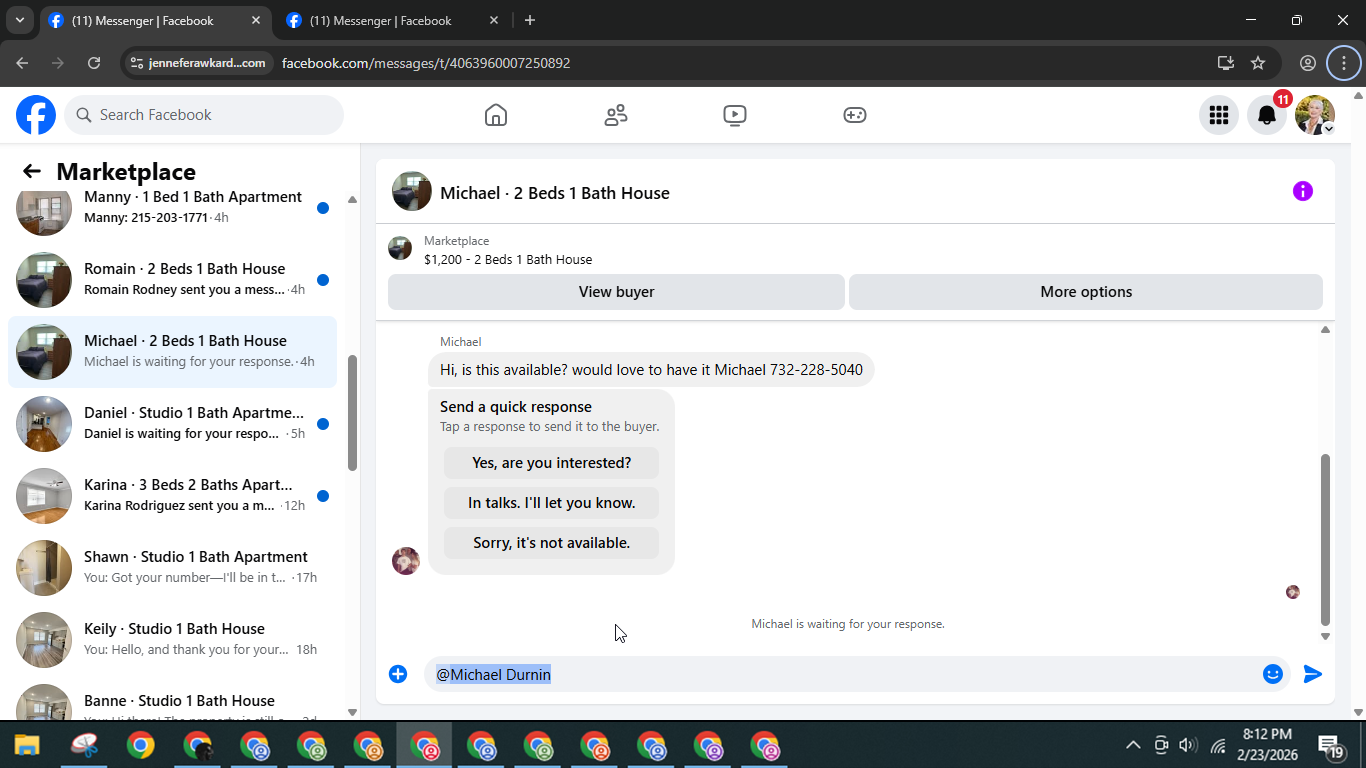Reload the Messenger page
The image size is (1366, 768).
click(x=94, y=63)
